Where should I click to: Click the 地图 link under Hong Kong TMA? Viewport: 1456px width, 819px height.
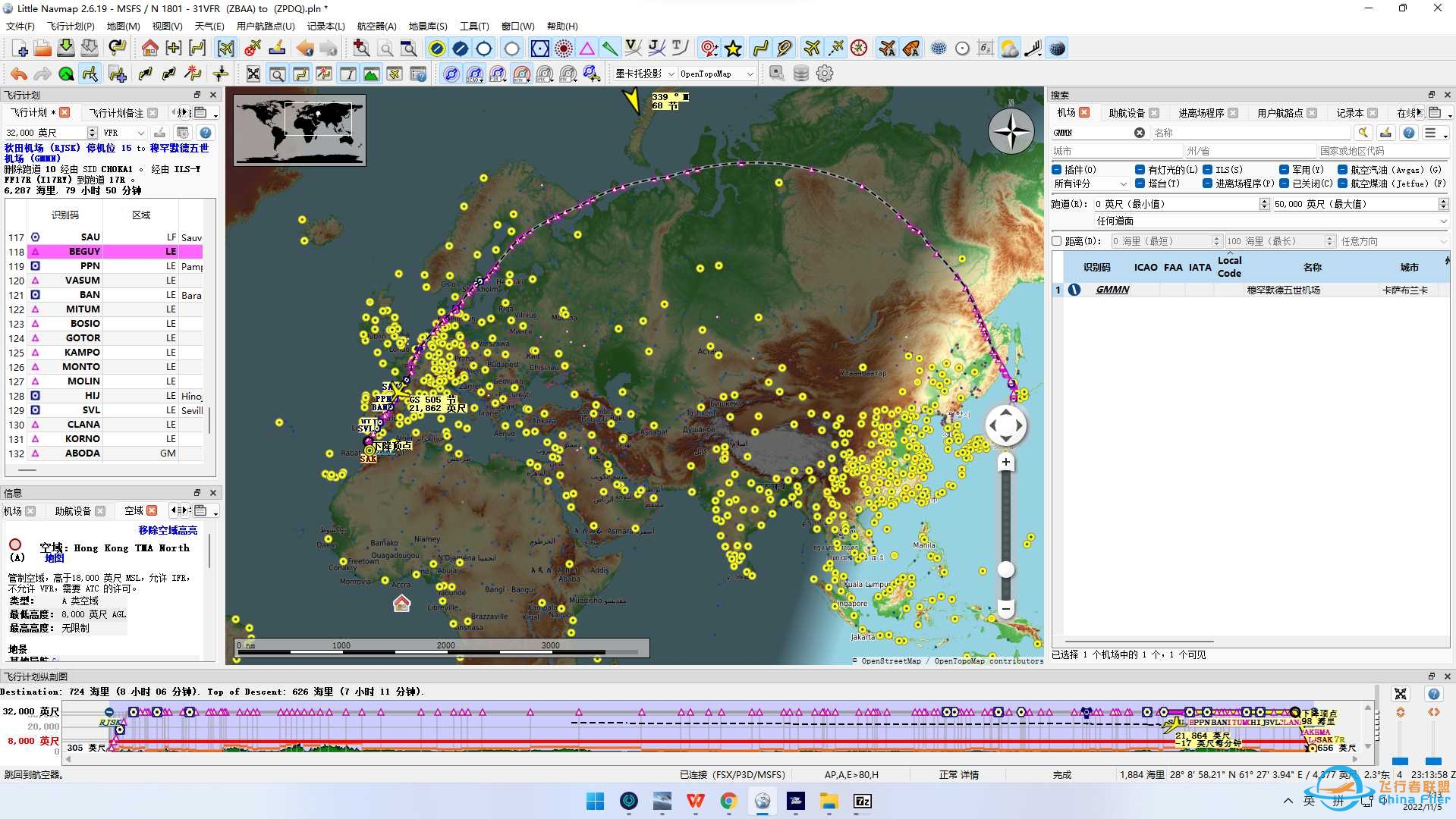(55, 558)
